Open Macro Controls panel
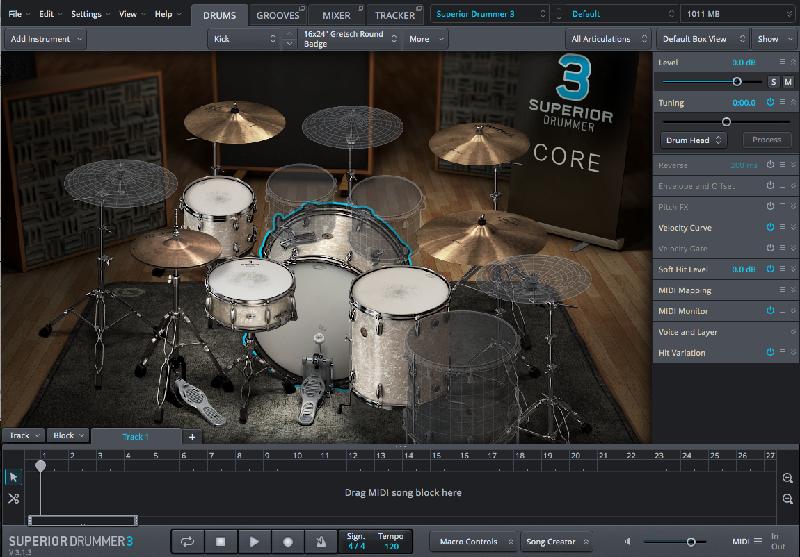This screenshot has height=557, width=800. 473,541
